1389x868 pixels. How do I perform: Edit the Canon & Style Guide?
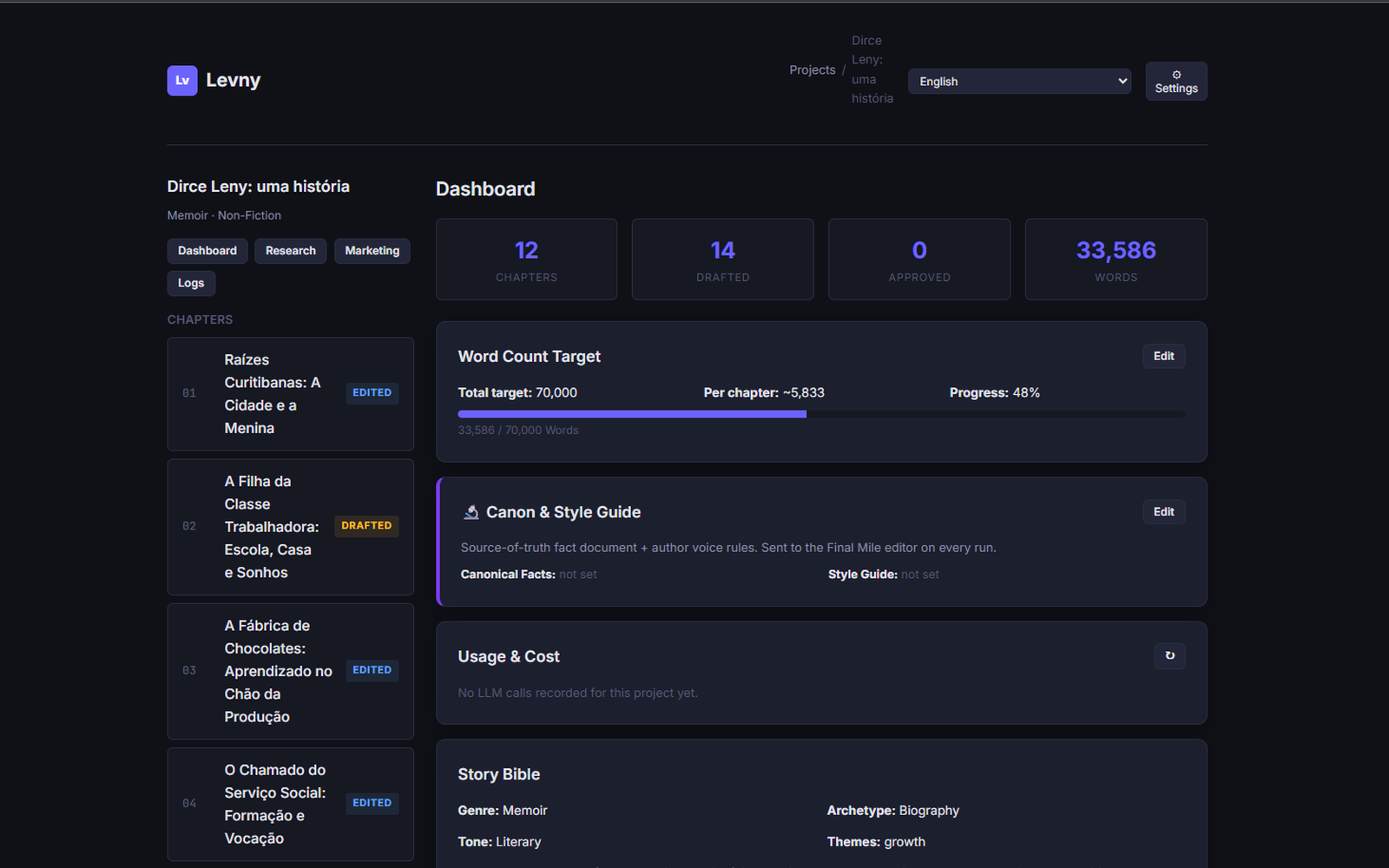pos(1163,512)
